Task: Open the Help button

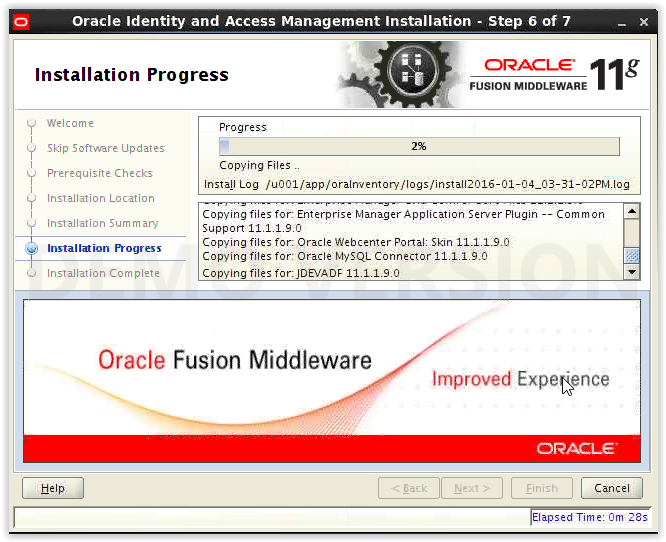Action: click(53, 488)
